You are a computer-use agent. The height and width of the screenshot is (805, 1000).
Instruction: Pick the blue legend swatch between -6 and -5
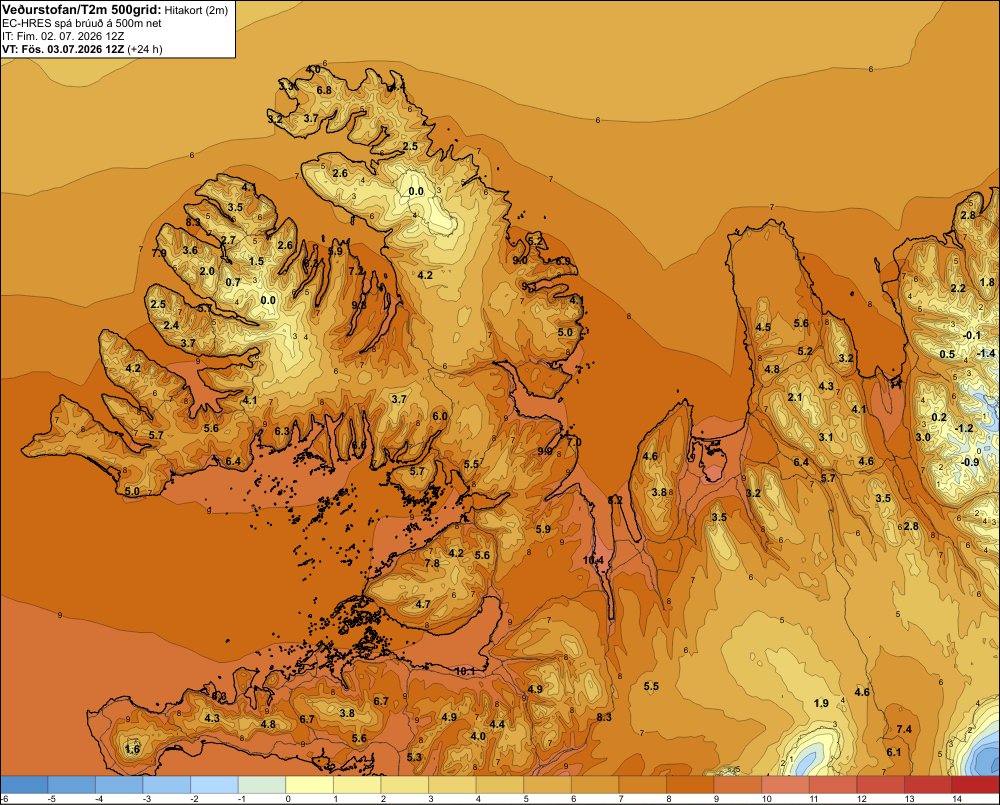point(24,785)
